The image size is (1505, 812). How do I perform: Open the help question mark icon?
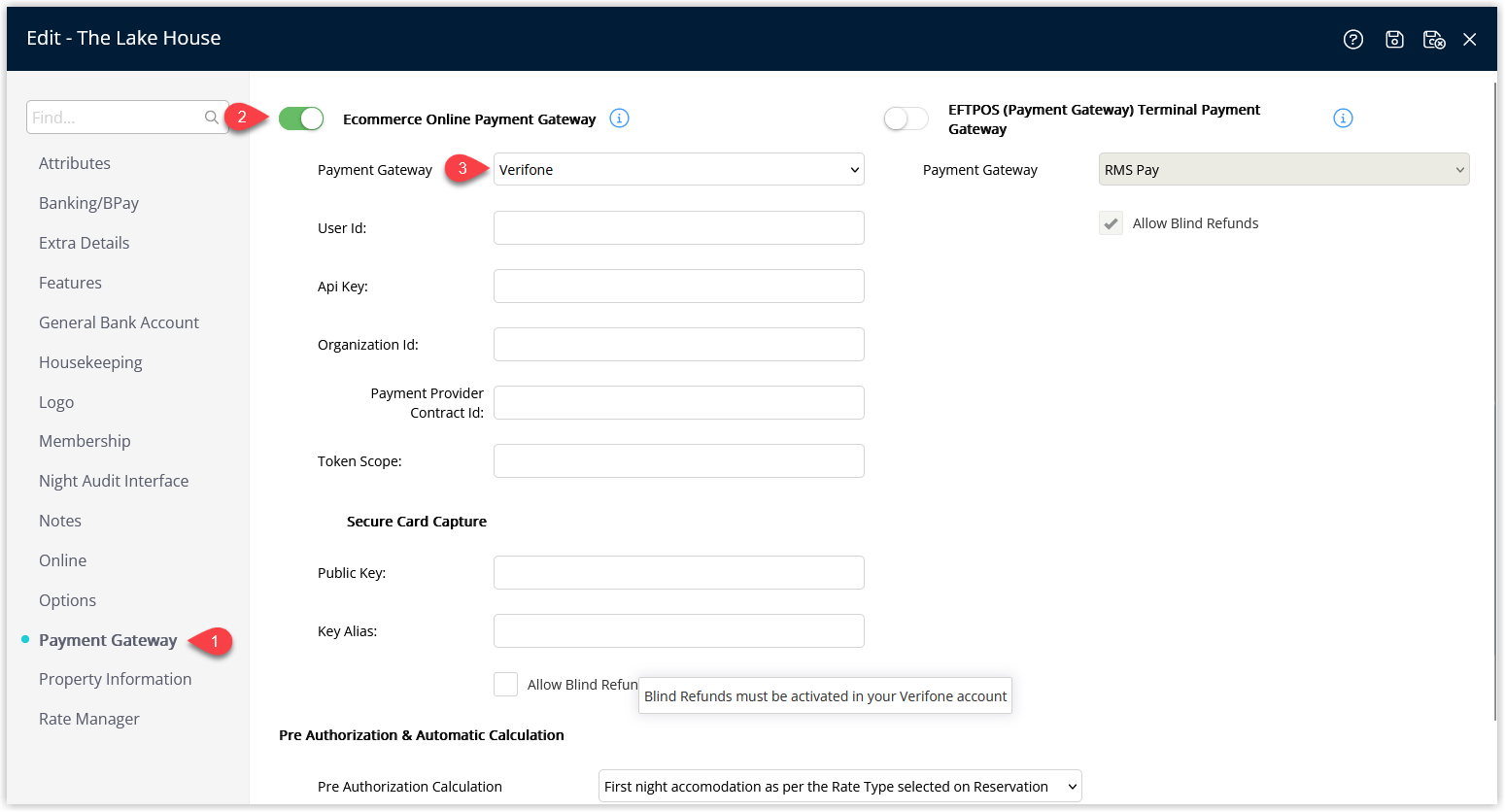(x=1353, y=39)
